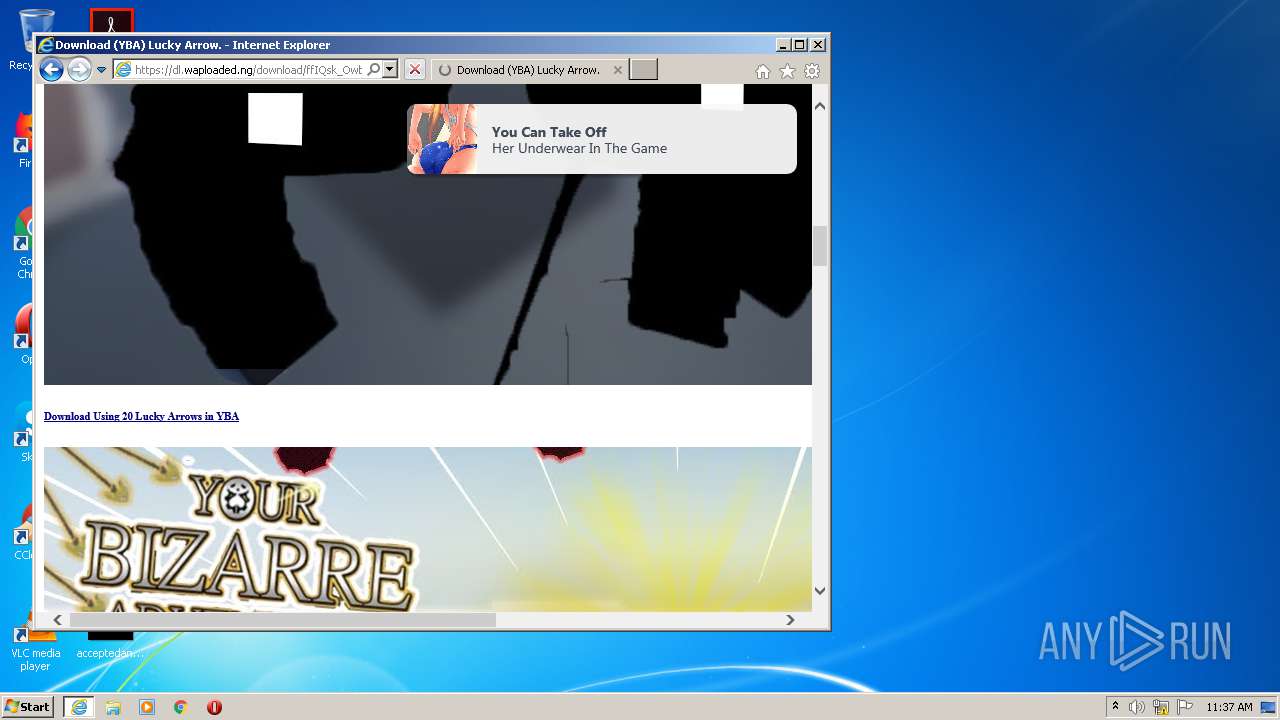
Task: Click the horizontal scrollbar right arrow
Action: point(790,620)
